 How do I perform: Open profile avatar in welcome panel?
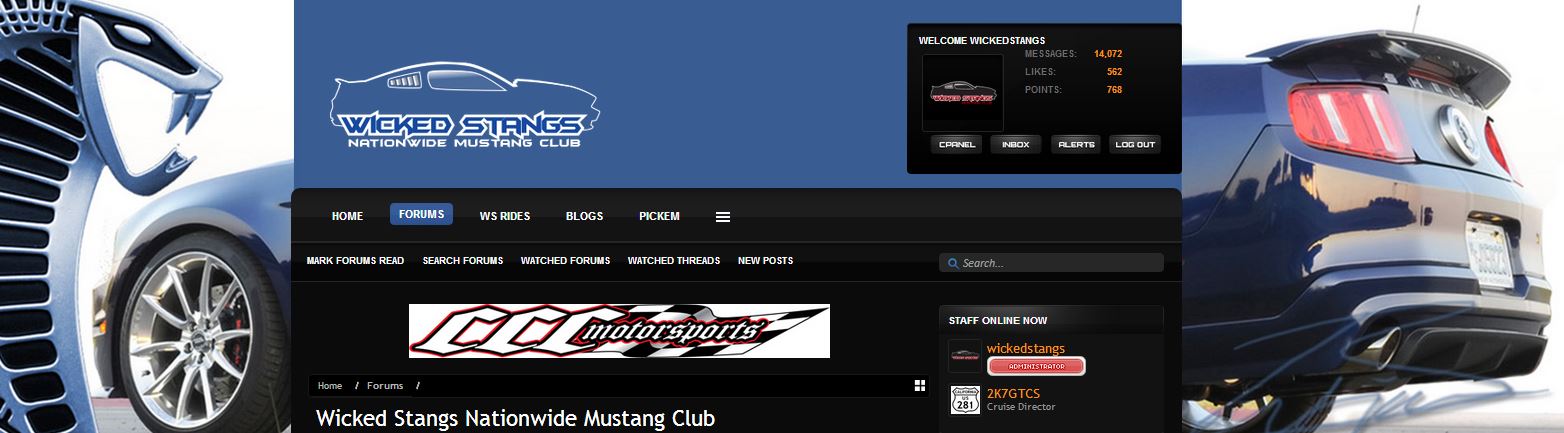tap(962, 93)
